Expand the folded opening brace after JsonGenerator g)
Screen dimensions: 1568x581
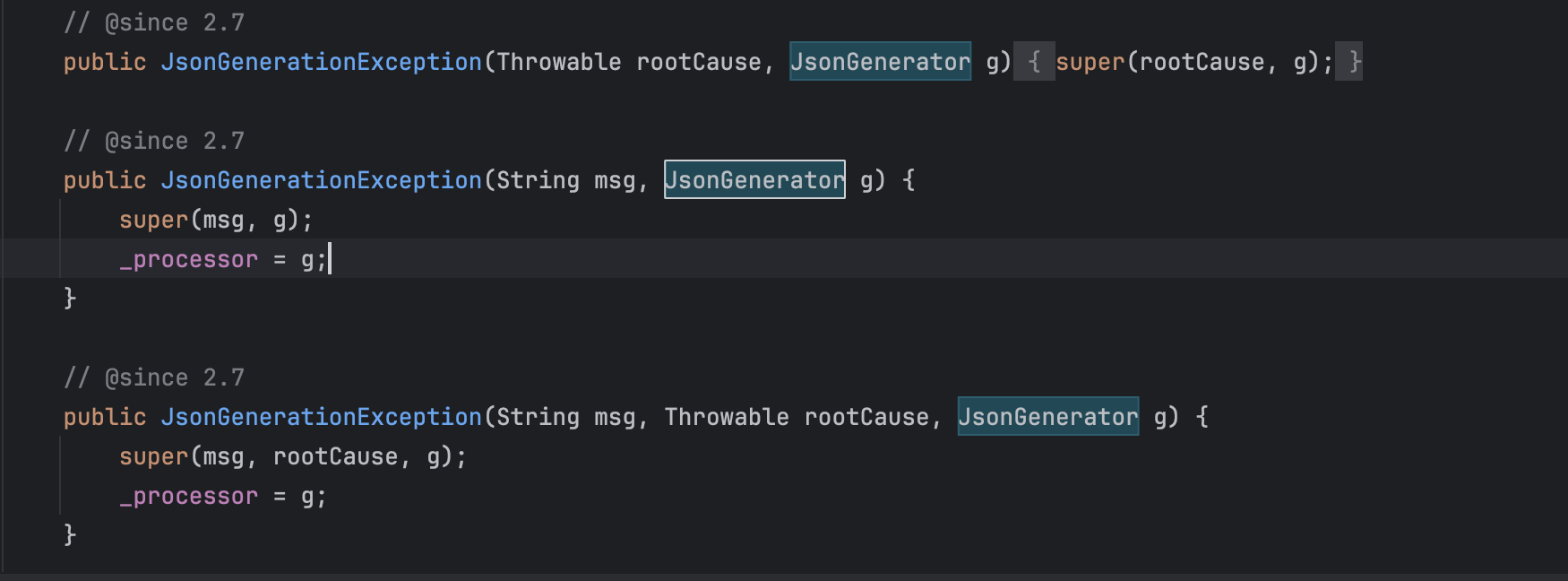[1034, 62]
